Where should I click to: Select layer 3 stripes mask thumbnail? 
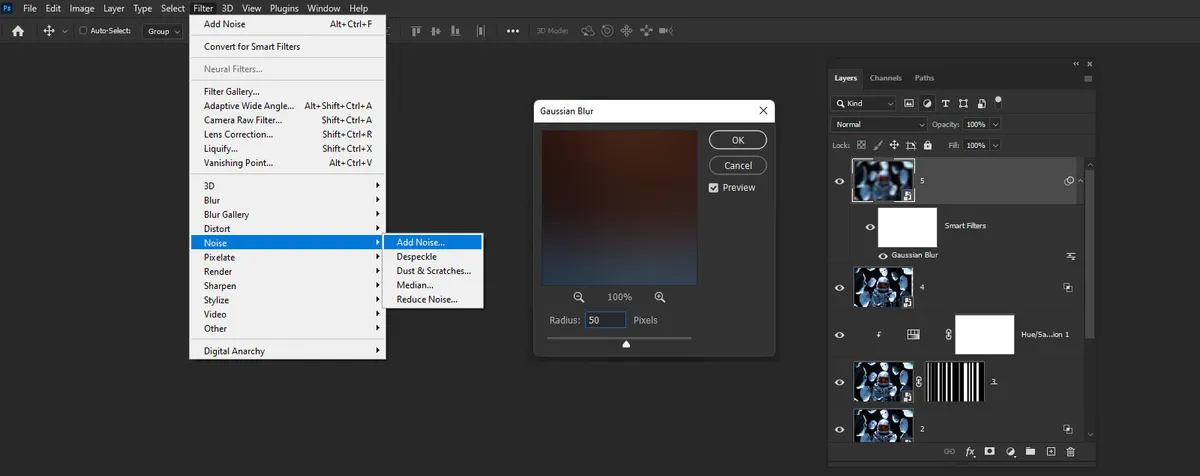click(x=956, y=382)
